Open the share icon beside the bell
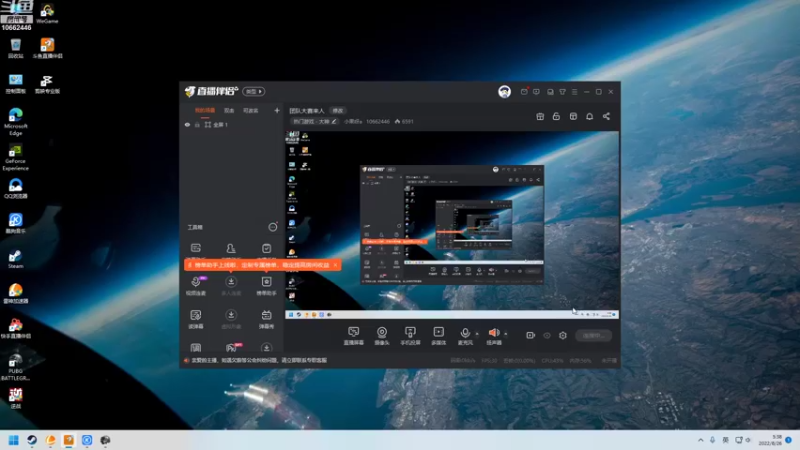Screen dimensions: 800x450 tap(606, 116)
